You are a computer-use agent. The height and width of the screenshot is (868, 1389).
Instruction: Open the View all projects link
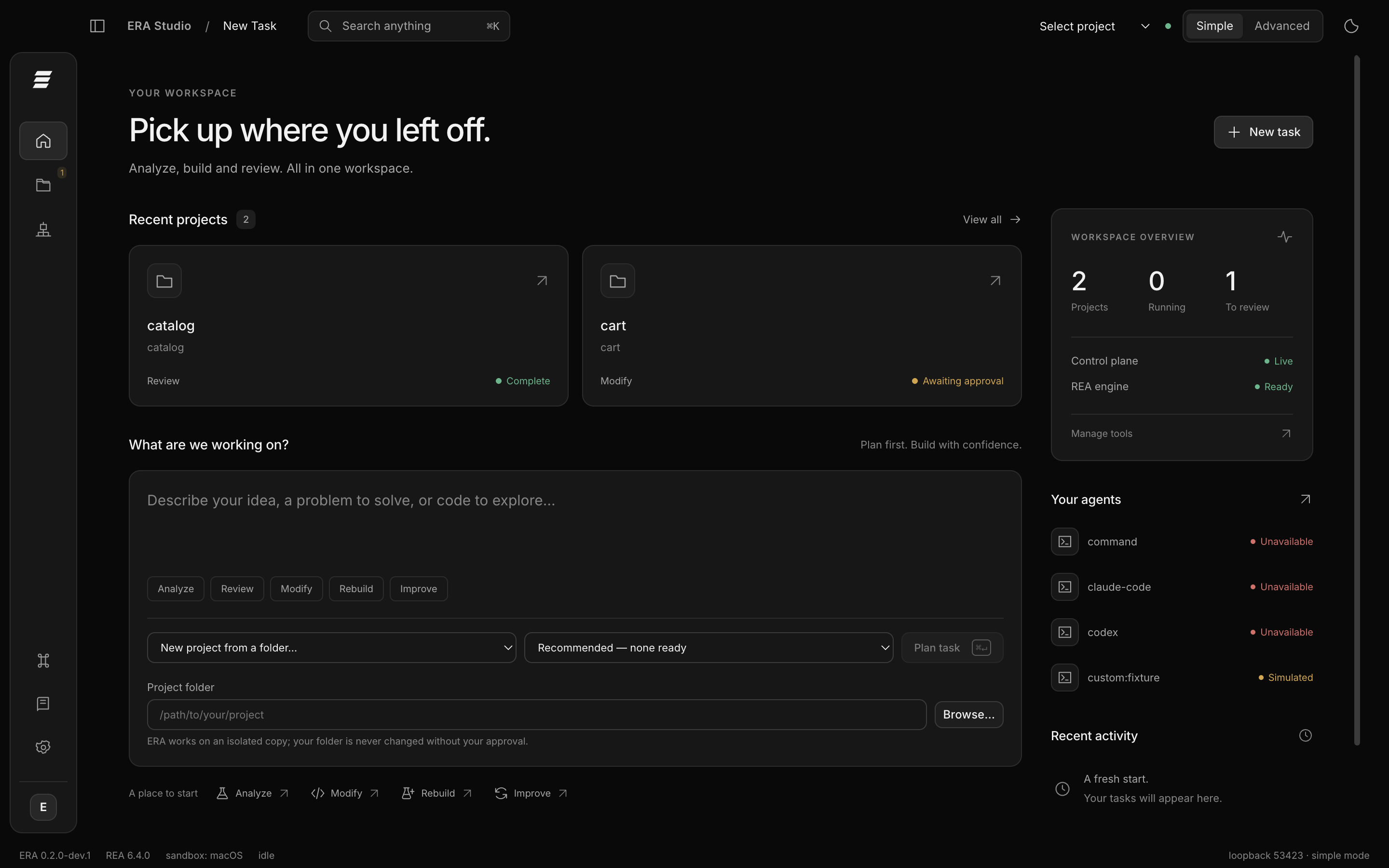pos(992,219)
